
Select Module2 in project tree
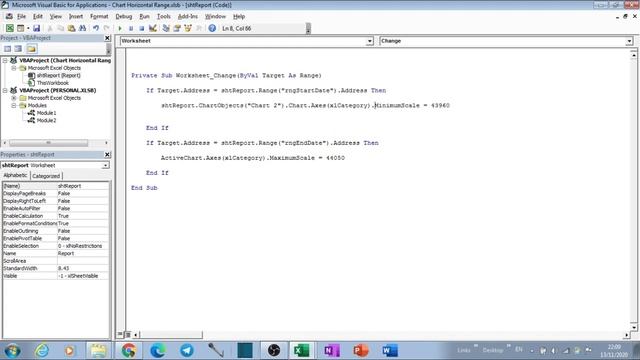coord(46,120)
